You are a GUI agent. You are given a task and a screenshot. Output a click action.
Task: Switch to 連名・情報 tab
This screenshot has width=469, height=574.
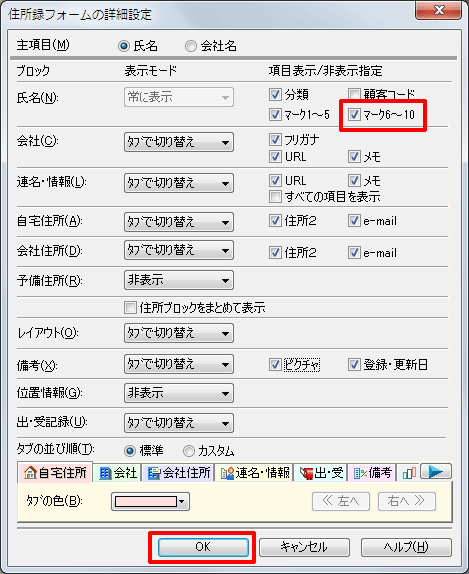tap(254, 473)
